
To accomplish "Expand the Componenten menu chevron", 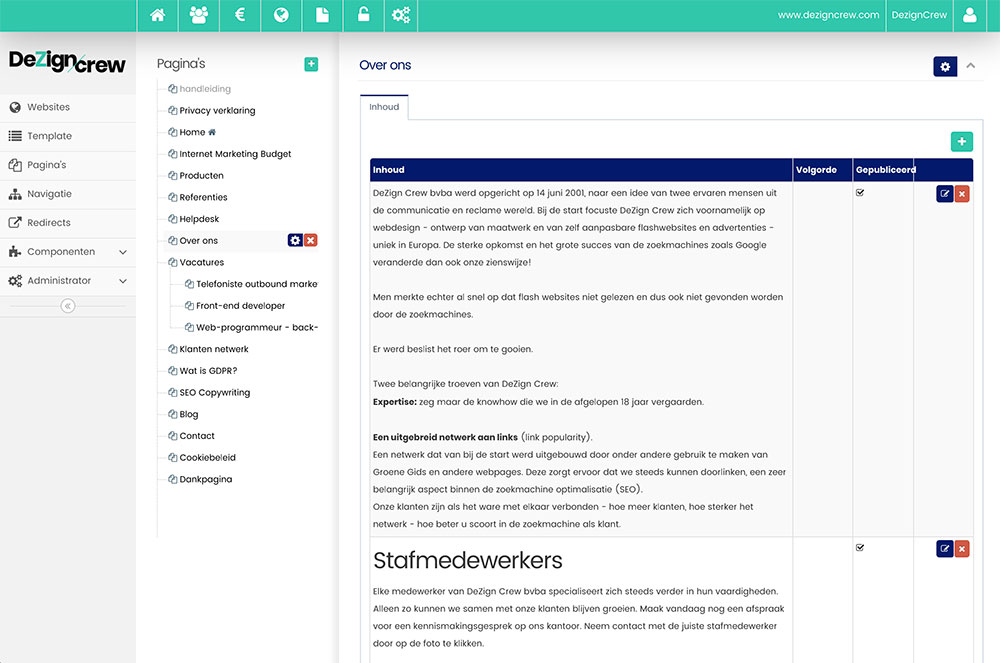I will [123, 252].
